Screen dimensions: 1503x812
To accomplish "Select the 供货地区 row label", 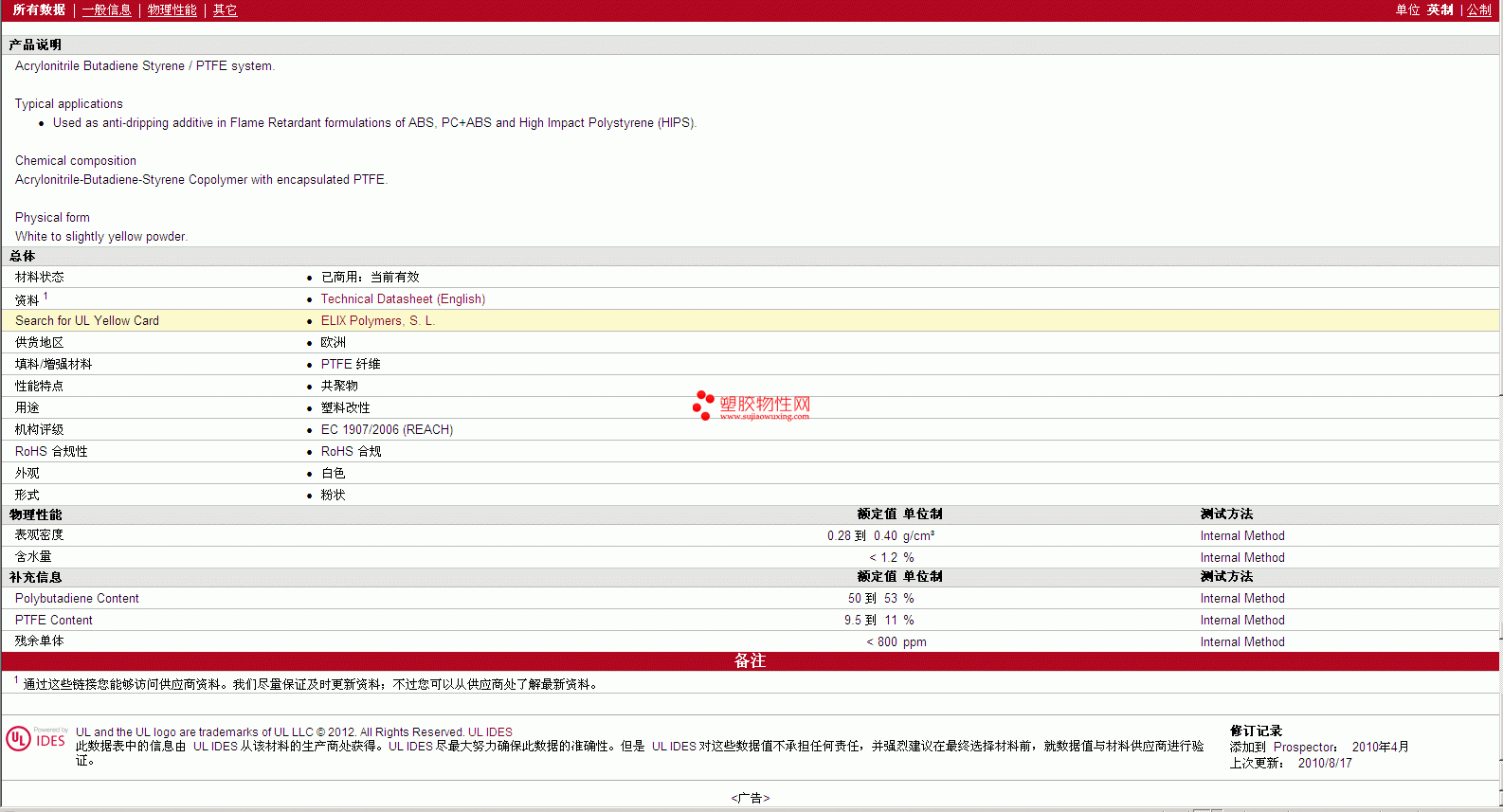I will [x=39, y=342].
